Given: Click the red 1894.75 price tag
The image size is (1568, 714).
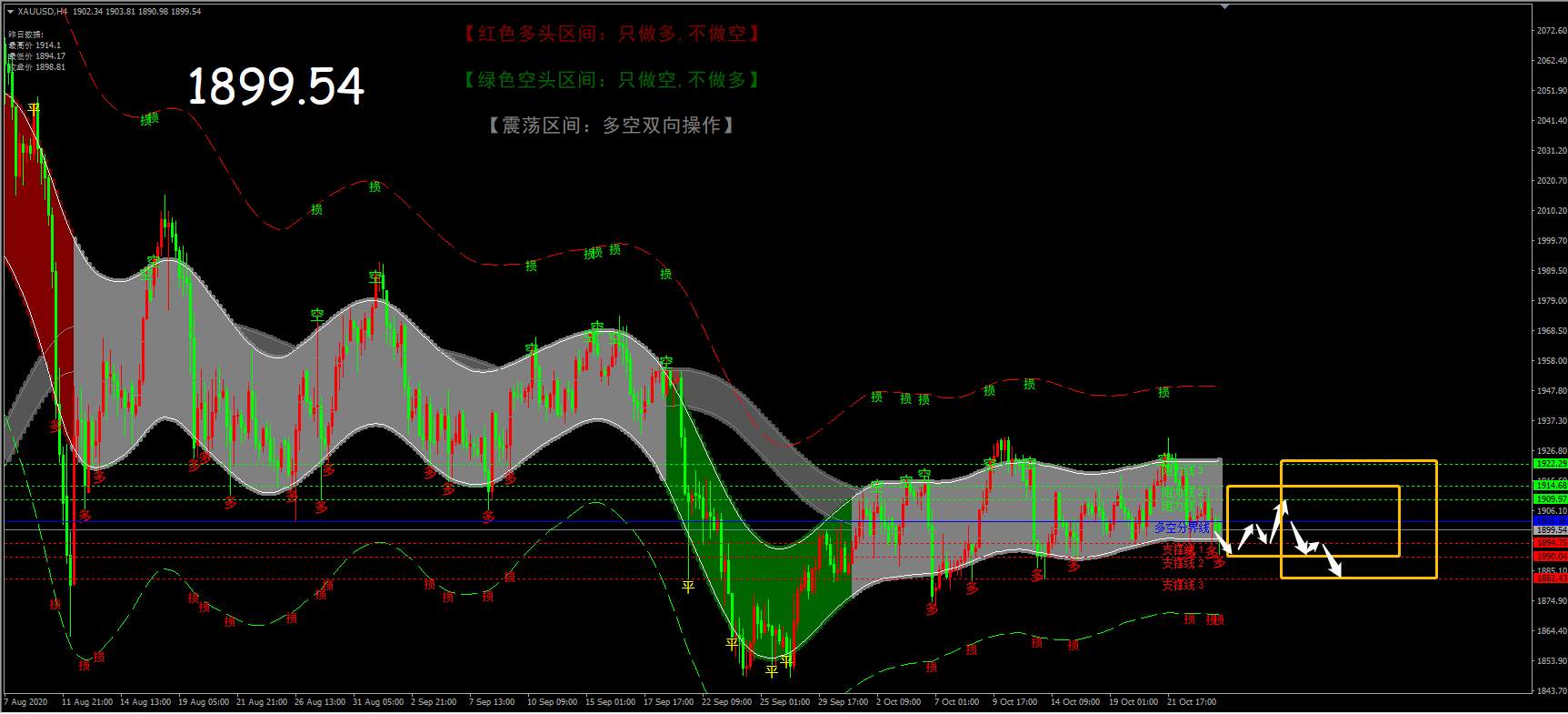Looking at the screenshot, I should [x=1550, y=543].
